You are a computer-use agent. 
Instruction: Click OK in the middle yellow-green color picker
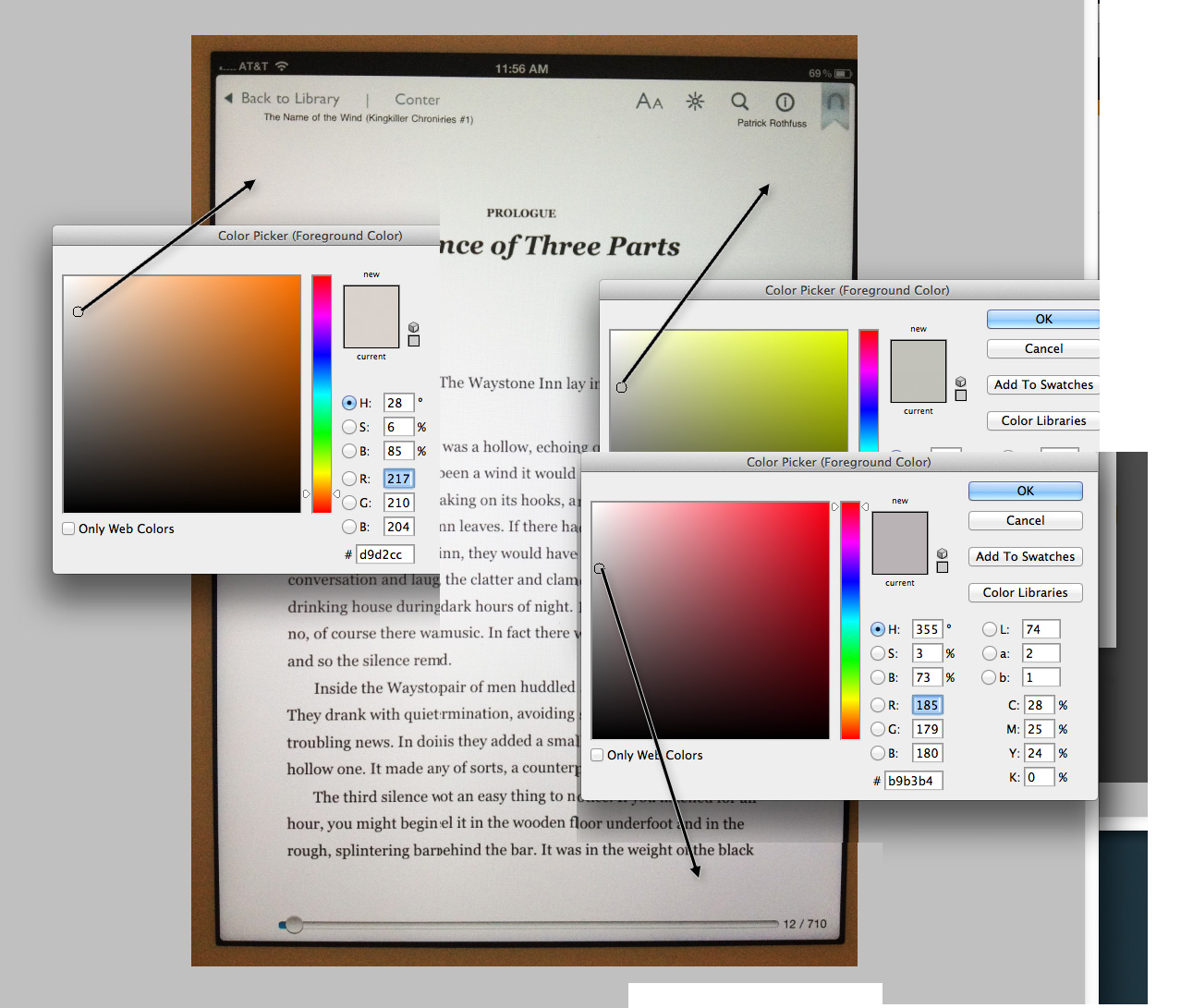[1043, 319]
